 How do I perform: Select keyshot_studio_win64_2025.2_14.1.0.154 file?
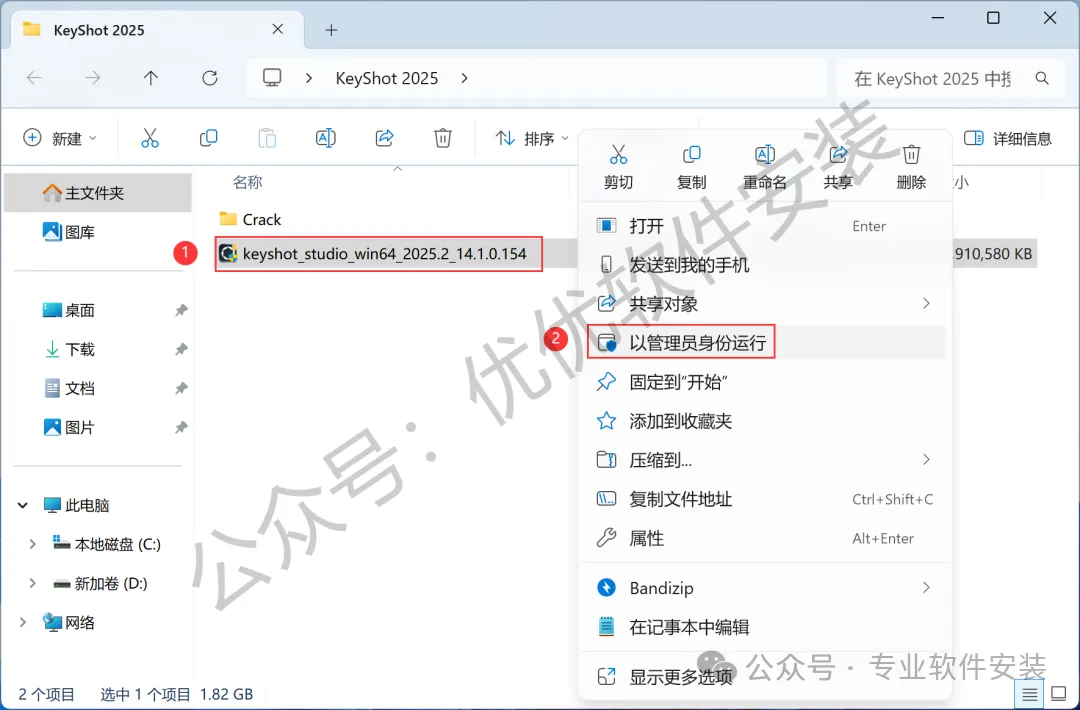[x=378, y=253]
